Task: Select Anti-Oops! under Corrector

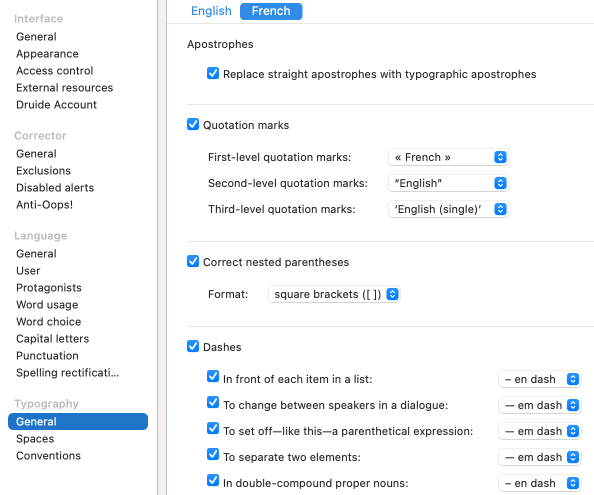Action: coord(44,205)
